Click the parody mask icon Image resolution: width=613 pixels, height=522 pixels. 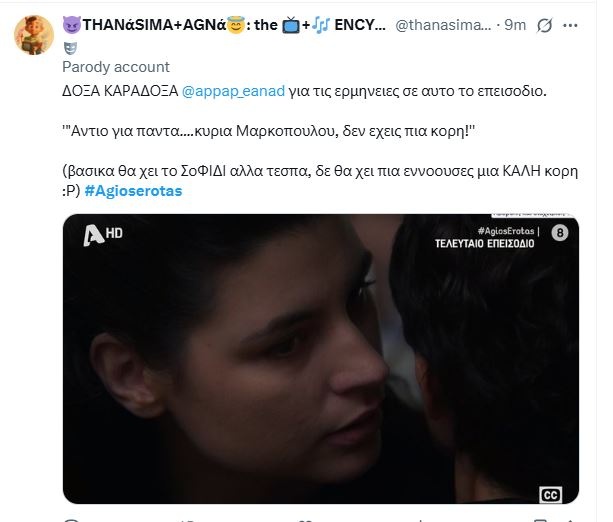coord(70,48)
